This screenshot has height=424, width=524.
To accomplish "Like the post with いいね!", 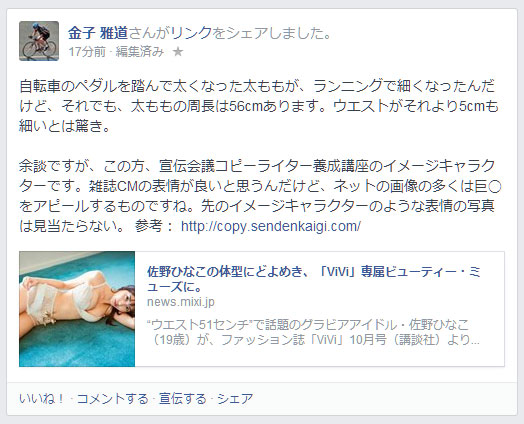I will (42, 399).
